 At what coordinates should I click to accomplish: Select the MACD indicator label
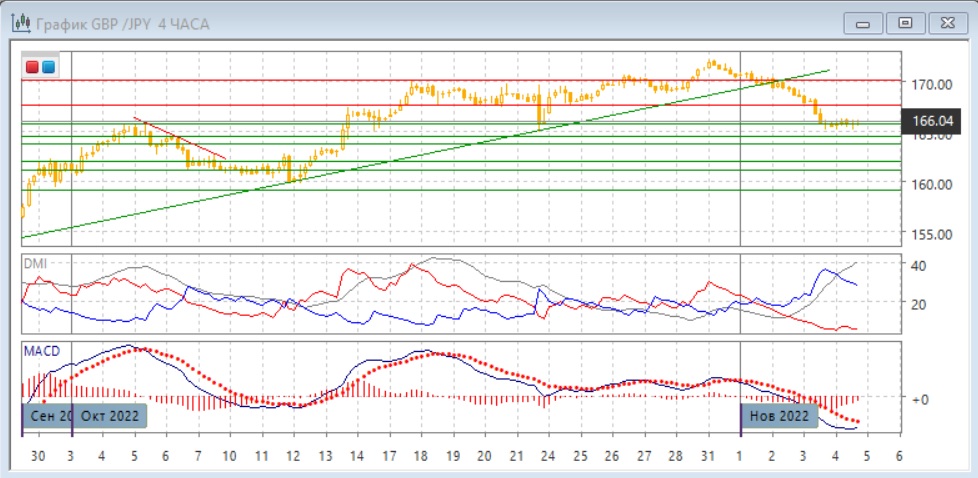[x=41, y=351]
